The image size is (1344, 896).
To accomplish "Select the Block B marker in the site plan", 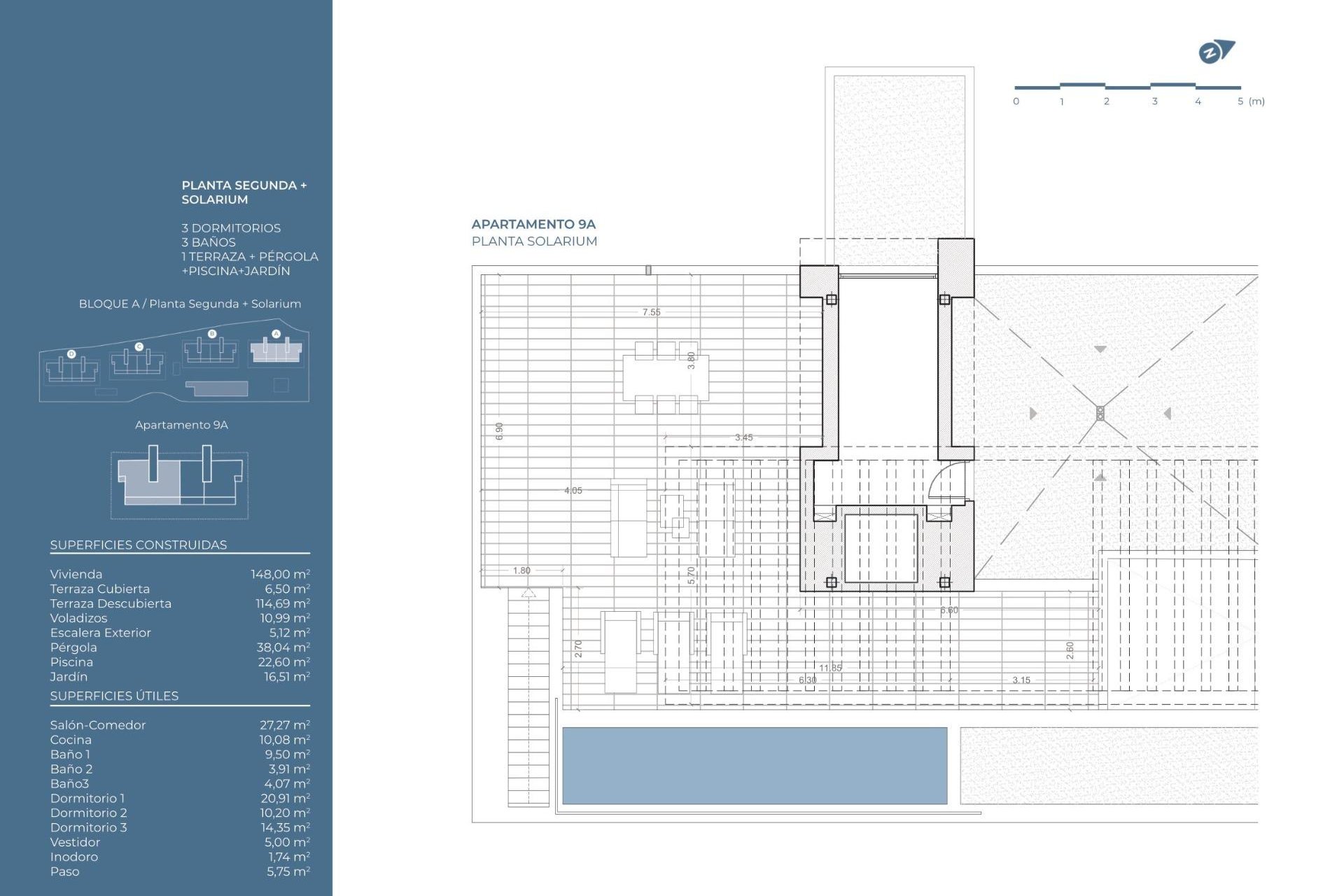I will point(211,334).
